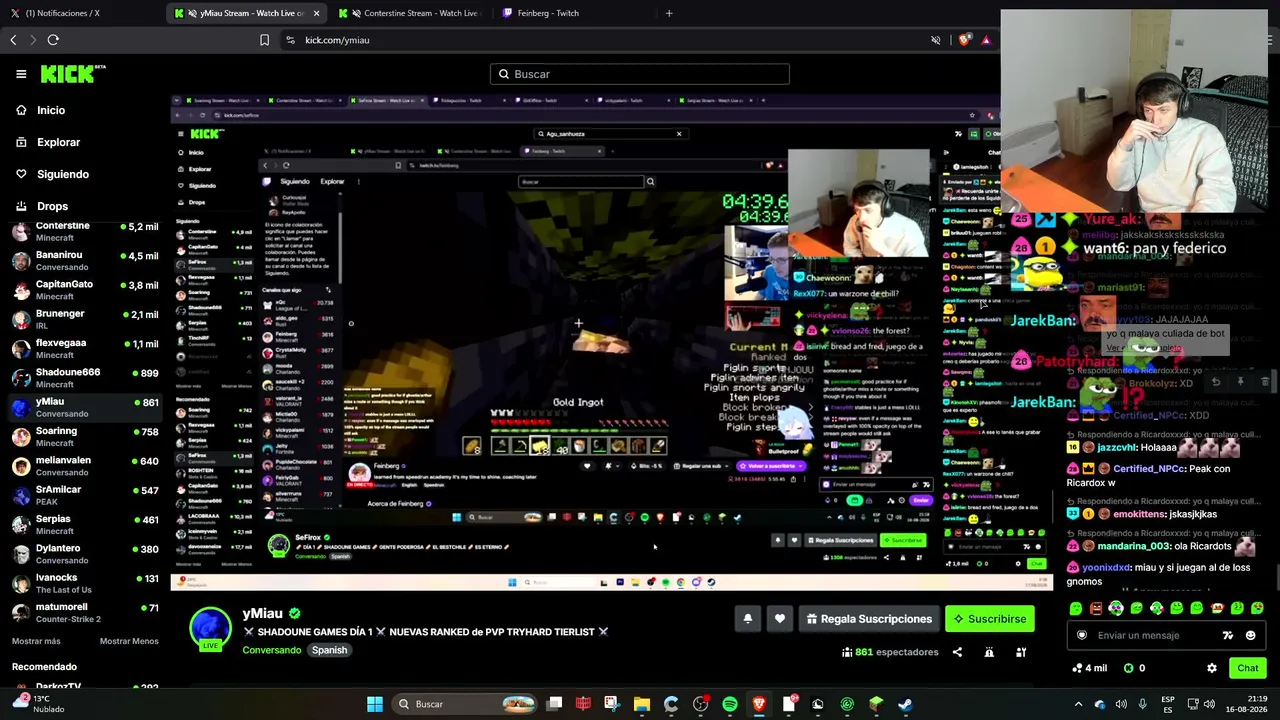
Task: View site information for kick.com
Action: (x=290, y=40)
